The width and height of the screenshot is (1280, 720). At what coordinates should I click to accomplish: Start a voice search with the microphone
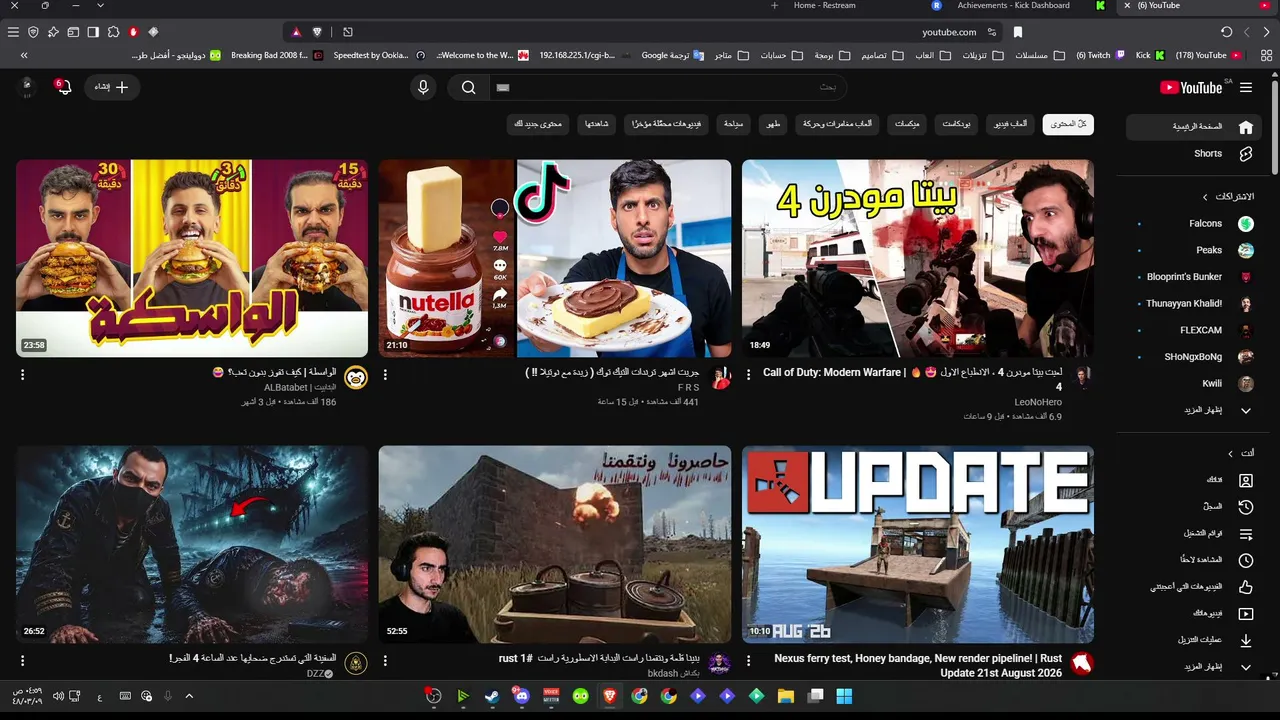[x=423, y=88]
